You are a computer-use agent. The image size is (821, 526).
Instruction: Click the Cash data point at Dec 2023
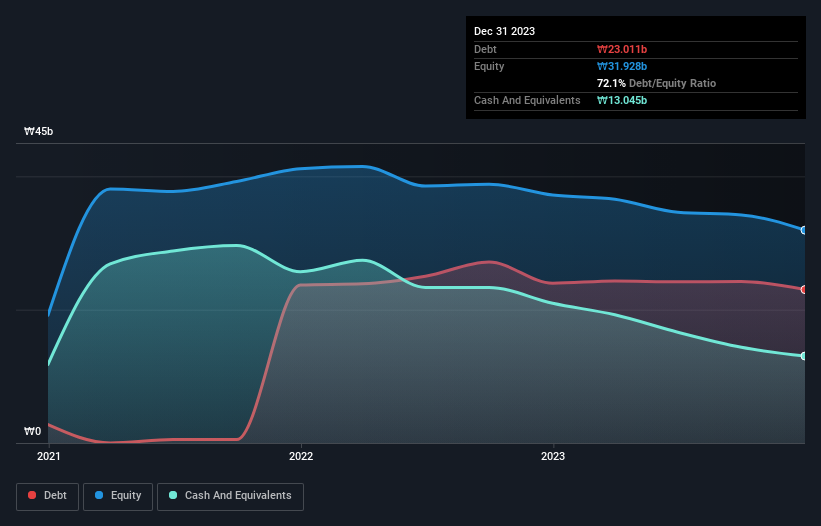point(804,356)
